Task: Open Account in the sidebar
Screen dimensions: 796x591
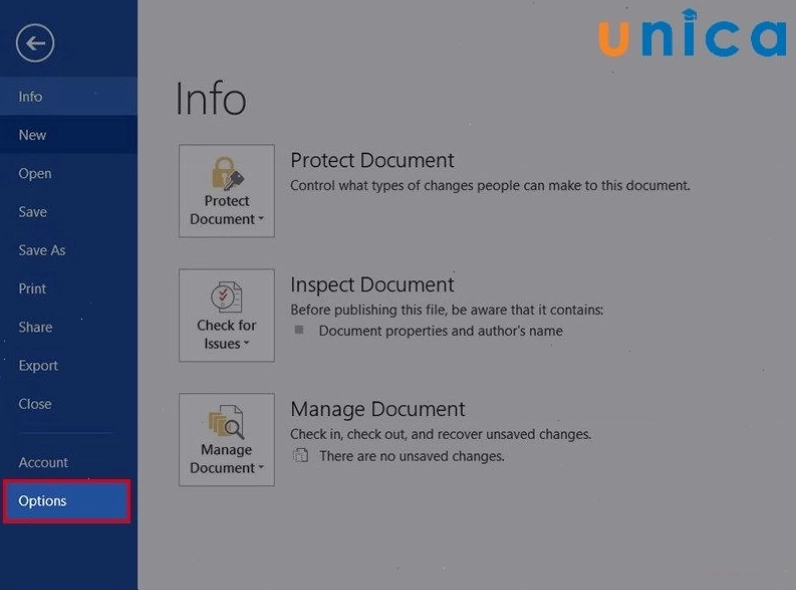Action: 69,463
